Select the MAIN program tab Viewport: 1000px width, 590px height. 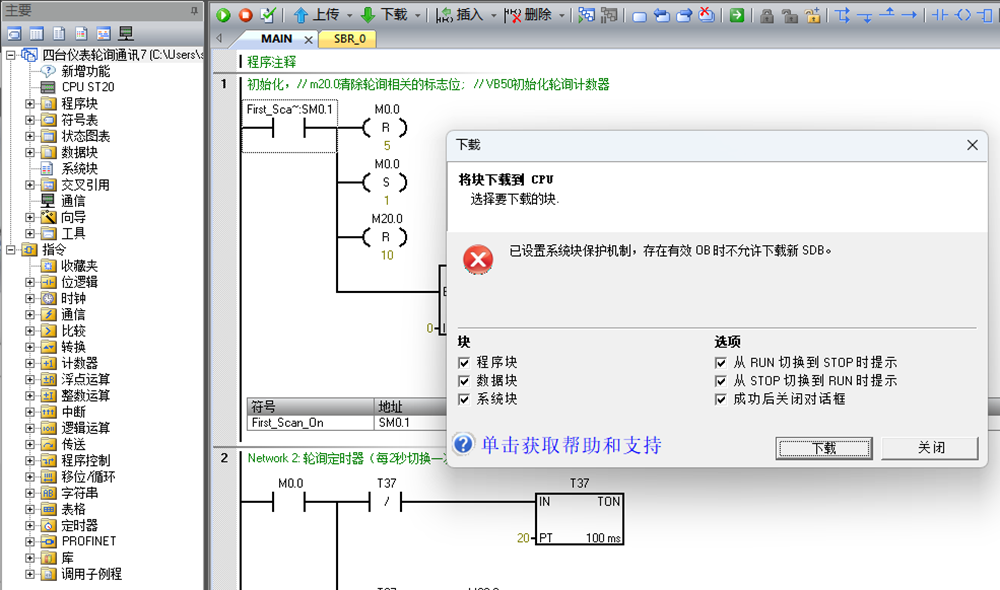[x=276, y=39]
